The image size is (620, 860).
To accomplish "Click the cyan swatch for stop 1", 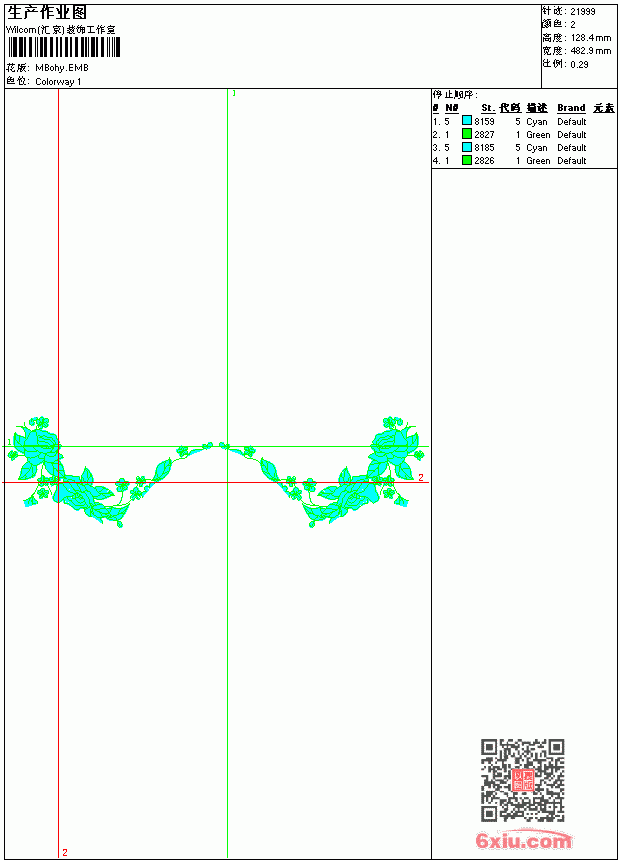I will (467, 121).
